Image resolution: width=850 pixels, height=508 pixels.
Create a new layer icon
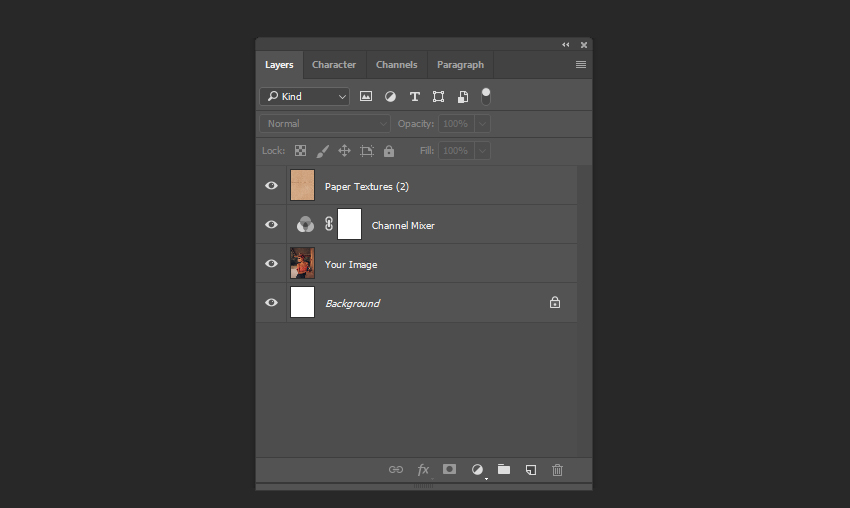click(x=531, y=470)
